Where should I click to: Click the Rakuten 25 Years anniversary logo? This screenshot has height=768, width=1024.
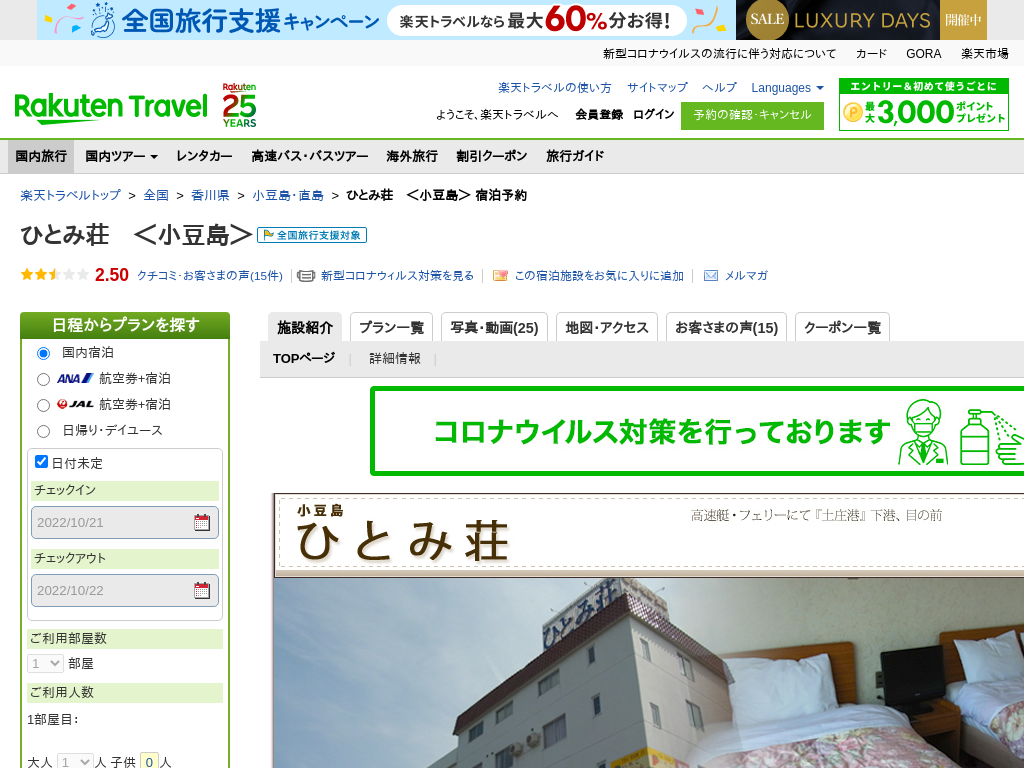(239, 105)
